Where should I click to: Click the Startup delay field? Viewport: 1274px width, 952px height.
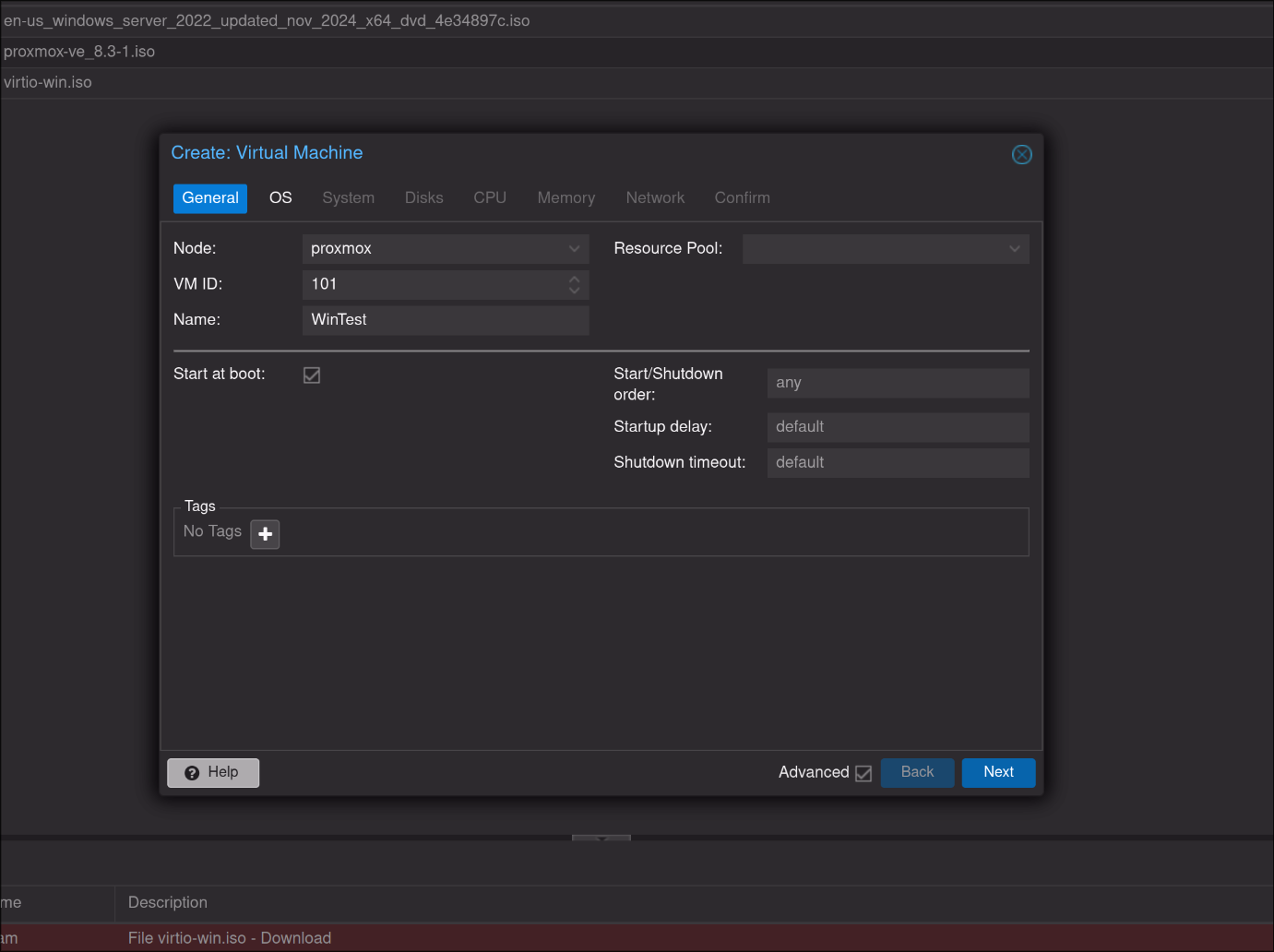(x=897, y=427)
